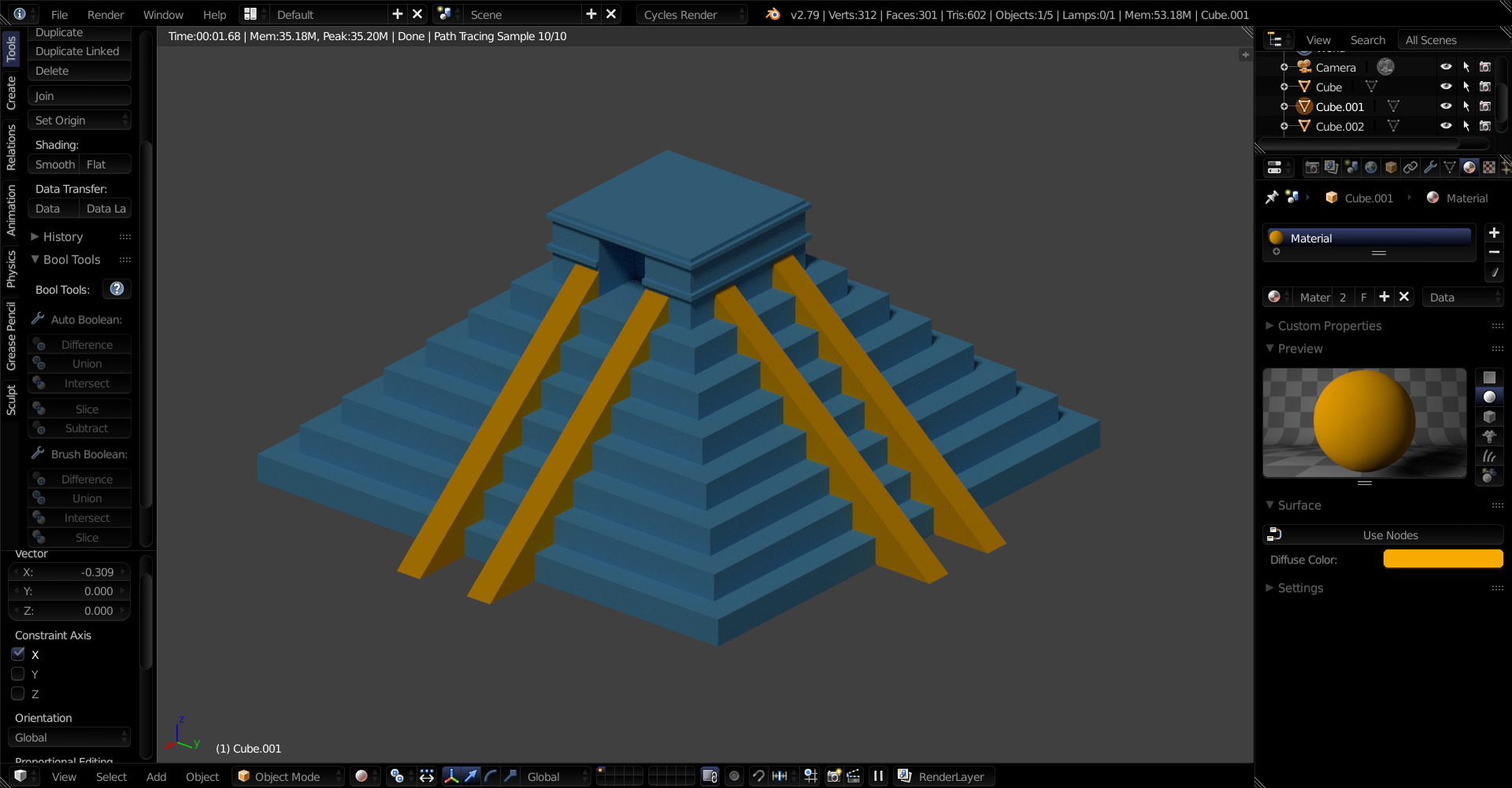Open mesh Data triangle properties tab
The width and height of the screenshot is (1512, 788).
1450,167
